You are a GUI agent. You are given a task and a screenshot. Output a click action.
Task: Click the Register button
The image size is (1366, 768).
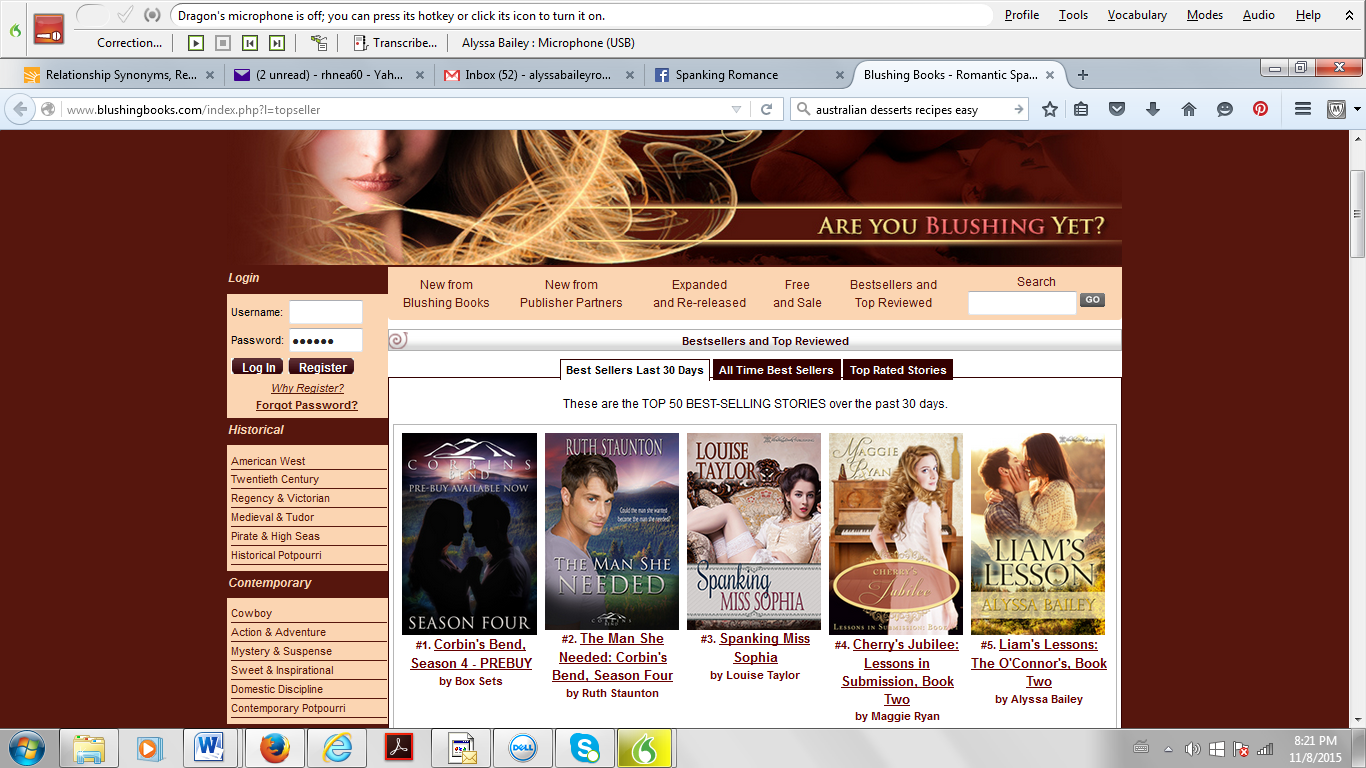click(322, 367)
